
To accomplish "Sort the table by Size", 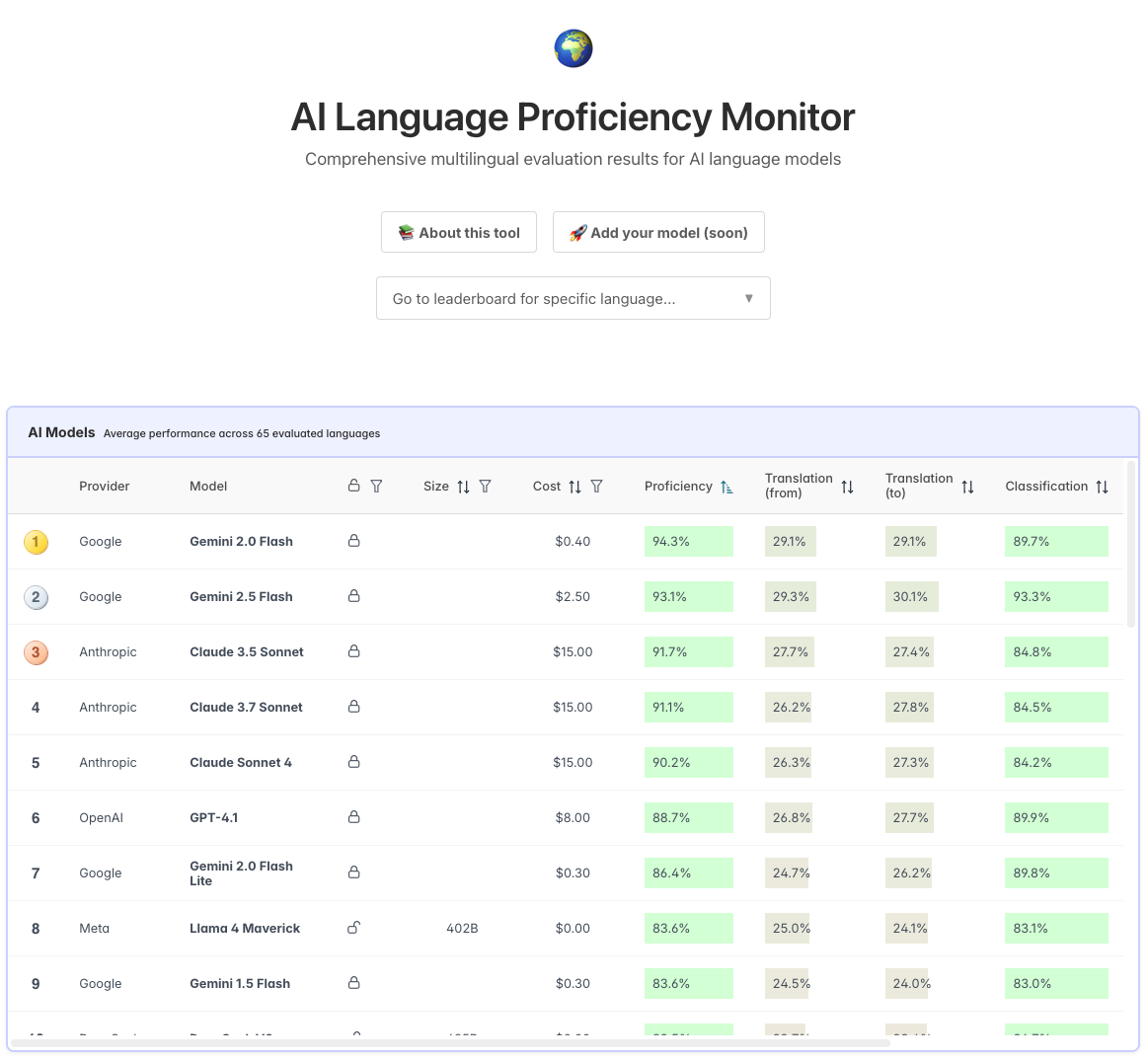I will click(x=463, y=487).
